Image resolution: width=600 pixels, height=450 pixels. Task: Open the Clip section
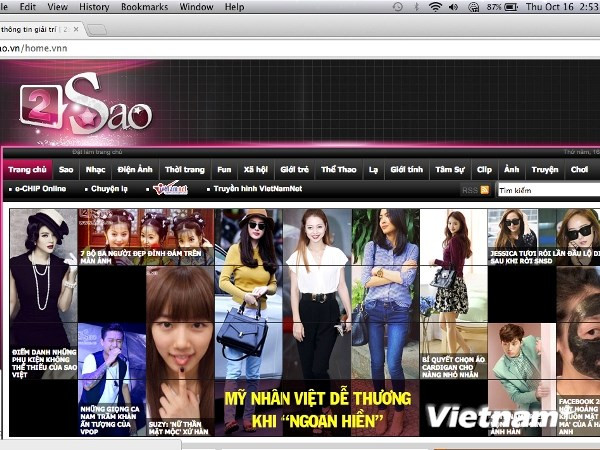click(484, 170)
